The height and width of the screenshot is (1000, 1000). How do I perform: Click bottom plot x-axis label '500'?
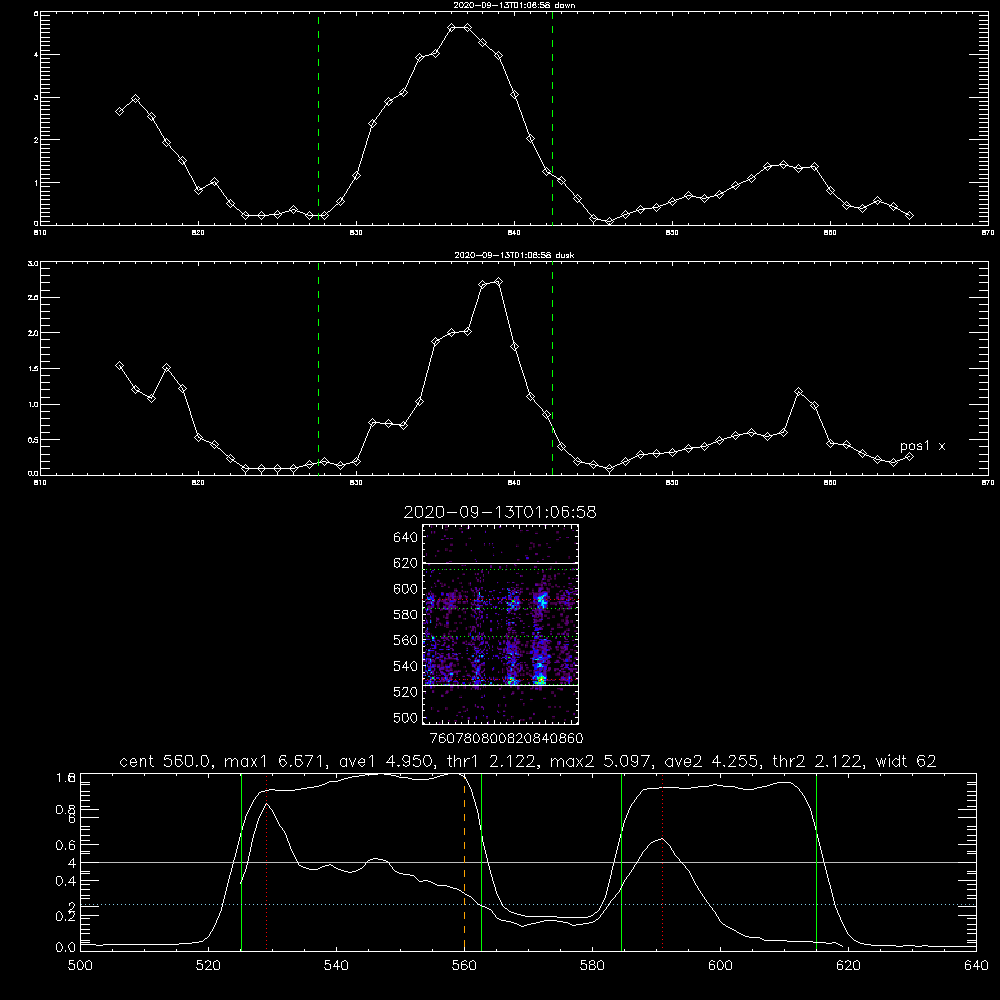(x=80, y=966)
